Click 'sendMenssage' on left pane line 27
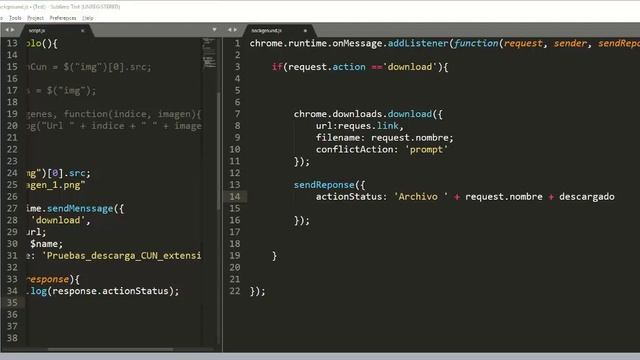Viewport: 640px width, 360px height. pos(80,209)
